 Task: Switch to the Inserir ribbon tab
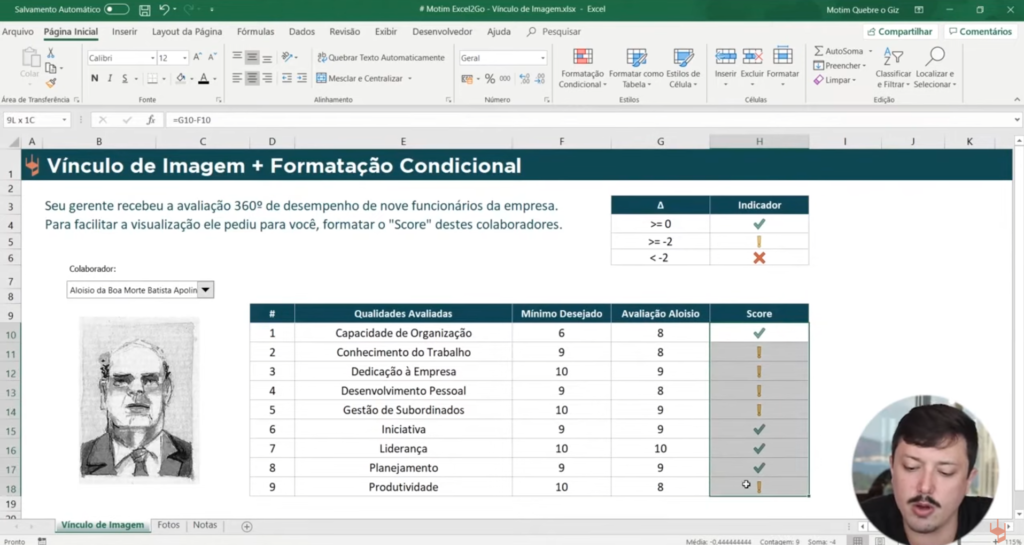[x=125, y=31]
